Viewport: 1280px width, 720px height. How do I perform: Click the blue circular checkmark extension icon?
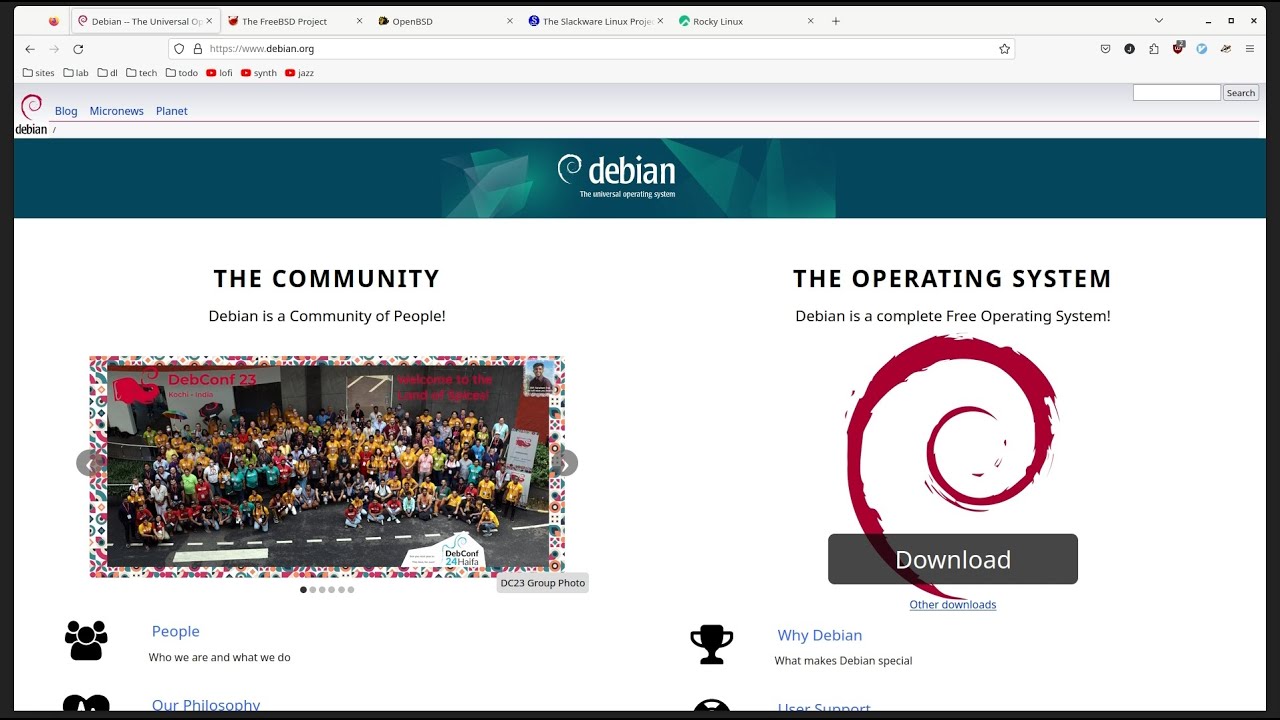click(x=1202, y=49)
